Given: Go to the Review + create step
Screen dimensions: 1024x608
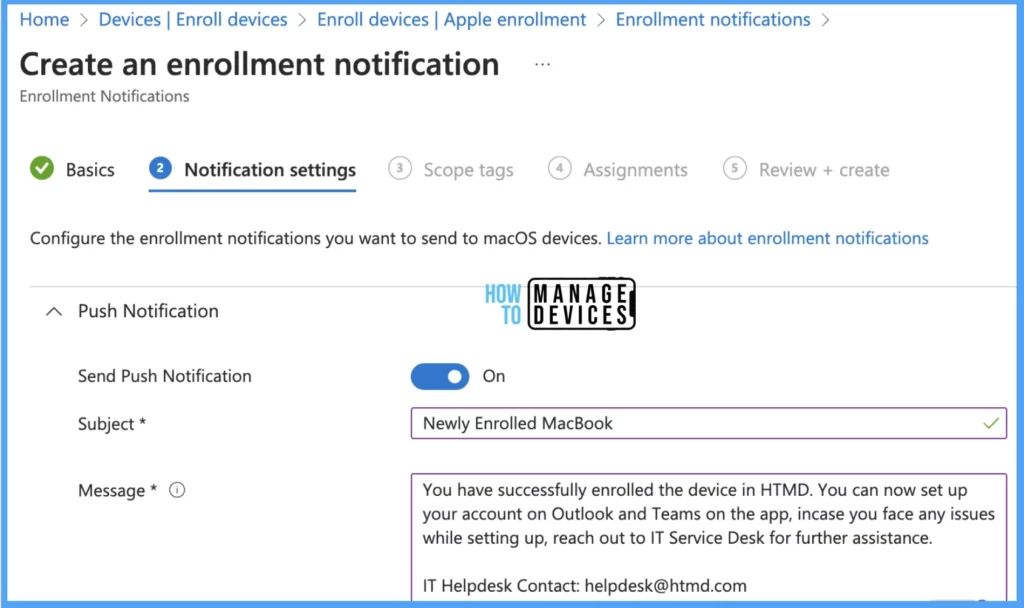Looking at the screenshot, I should [x=824, y=170].
